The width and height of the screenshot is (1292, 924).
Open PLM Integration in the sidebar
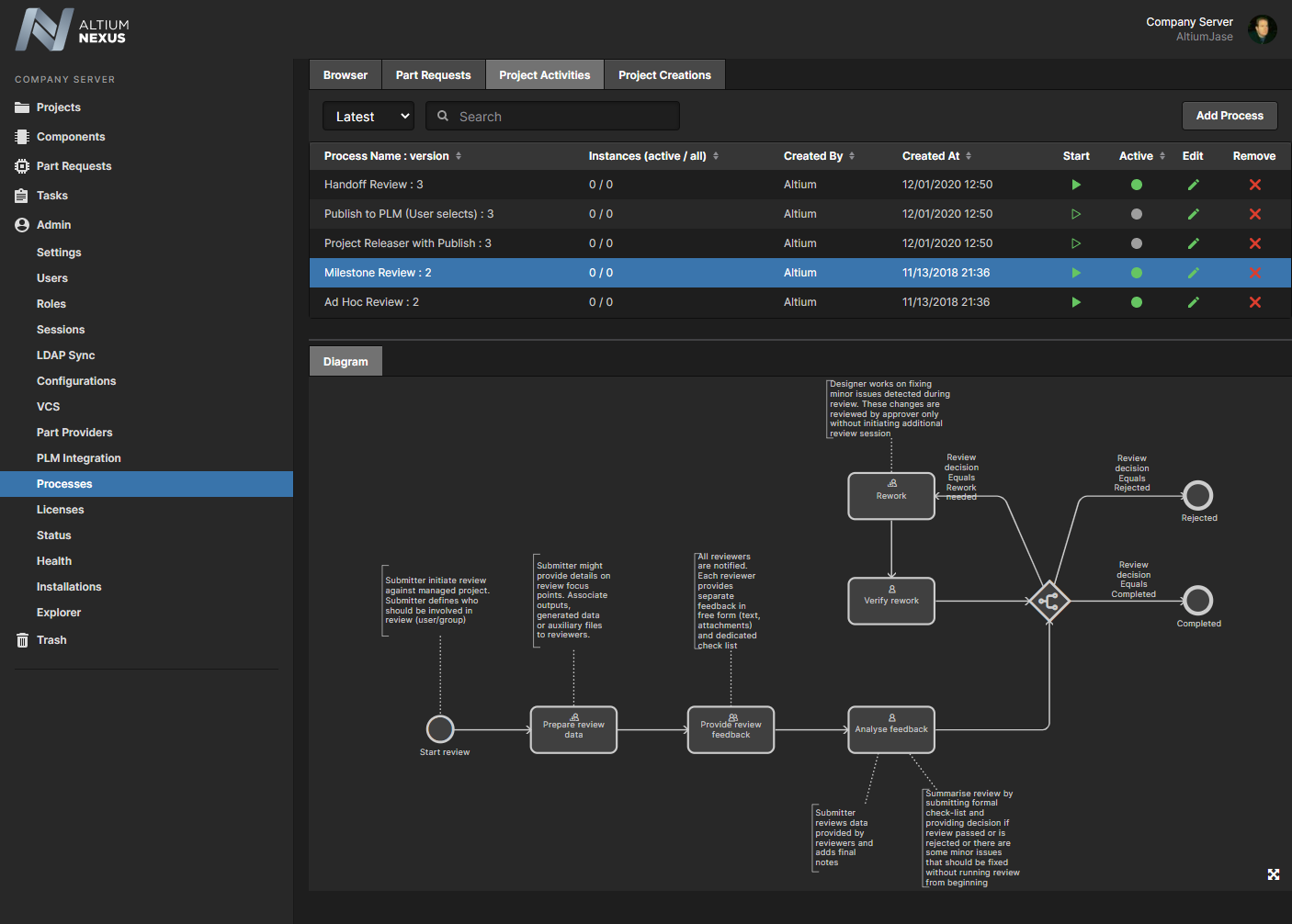click(x=79, y=458)
